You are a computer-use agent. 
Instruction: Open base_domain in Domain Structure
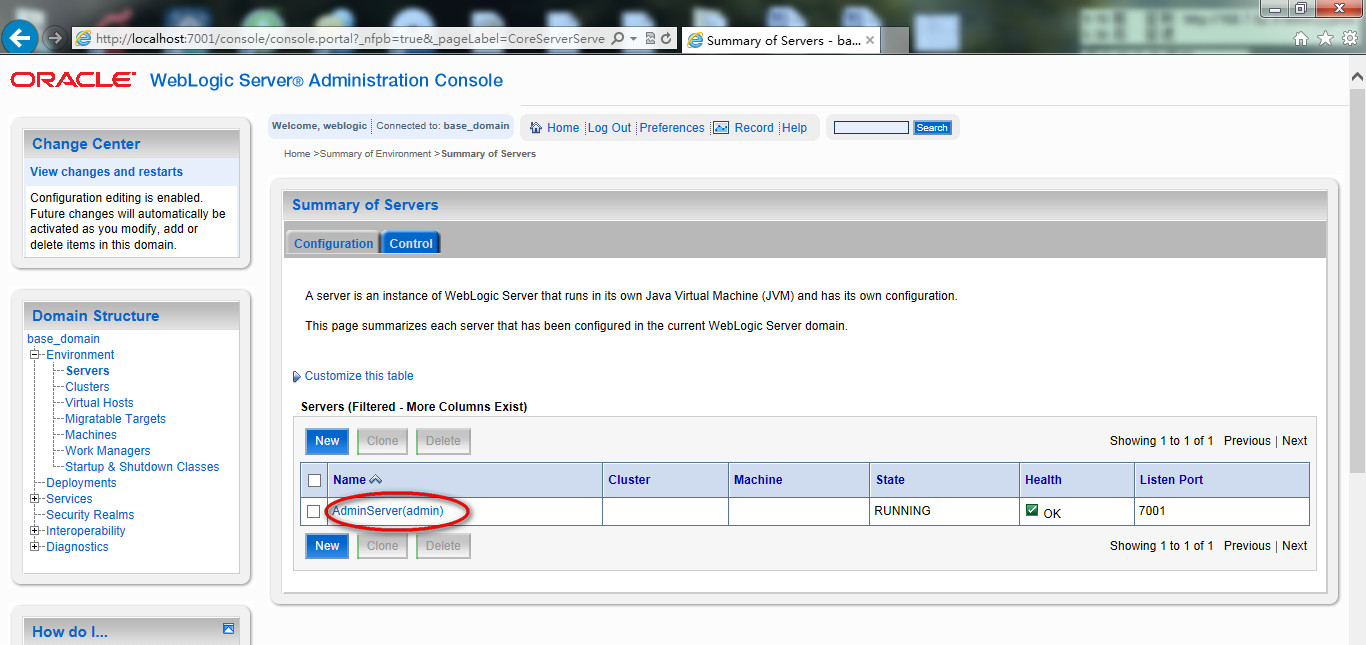click(x=63, y=339)
